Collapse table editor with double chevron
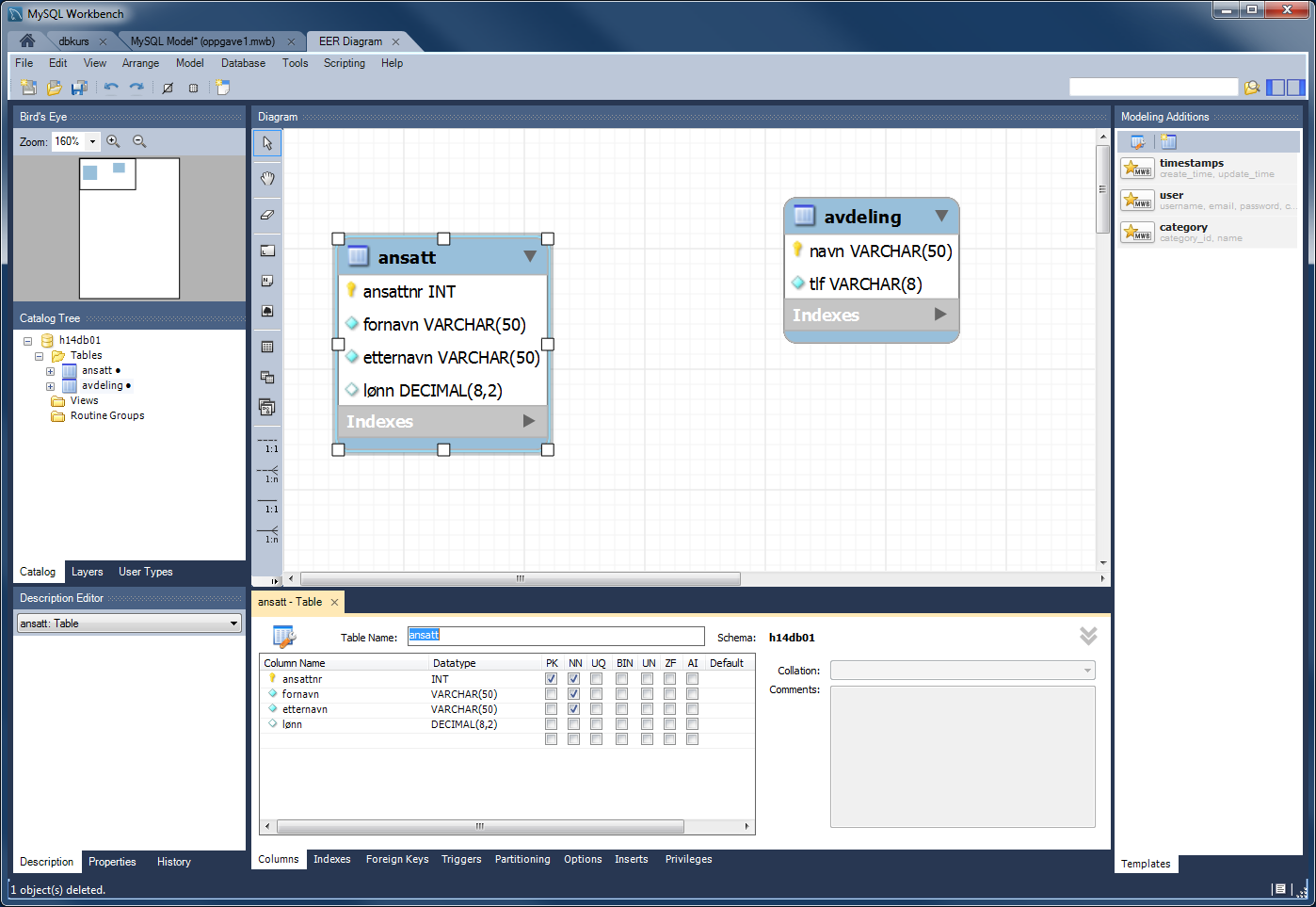 1088,636
